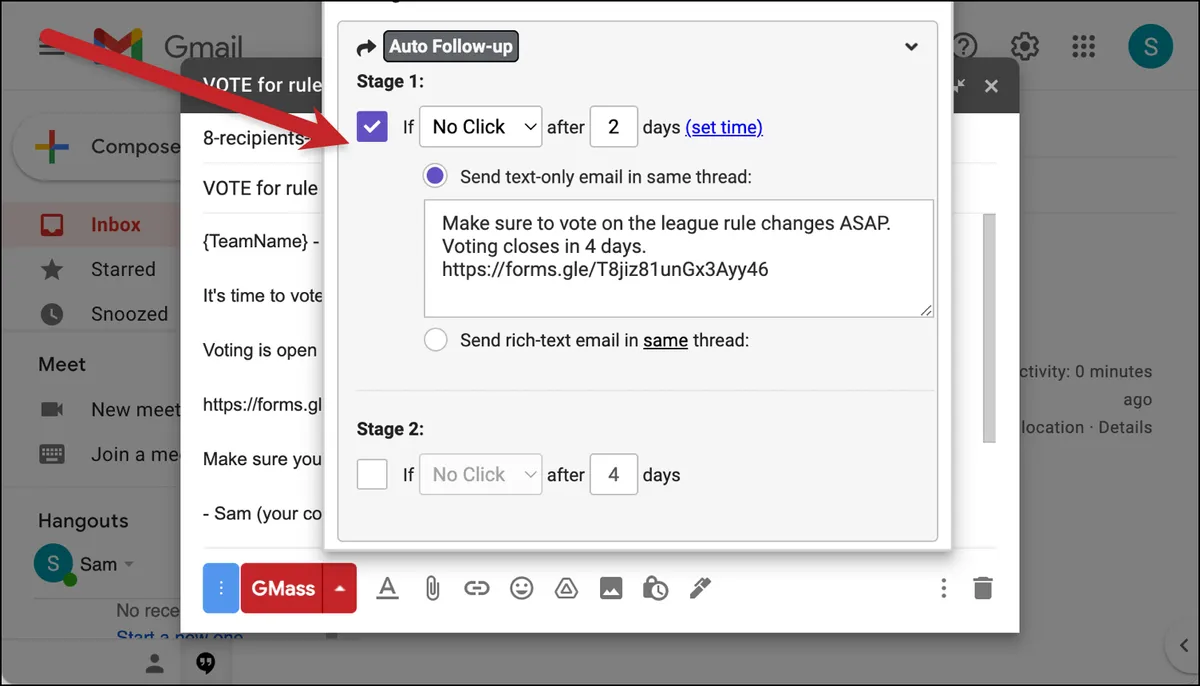Open the Gmail support help icon
Screen dimensions: 1200x686
click(965, 46)
